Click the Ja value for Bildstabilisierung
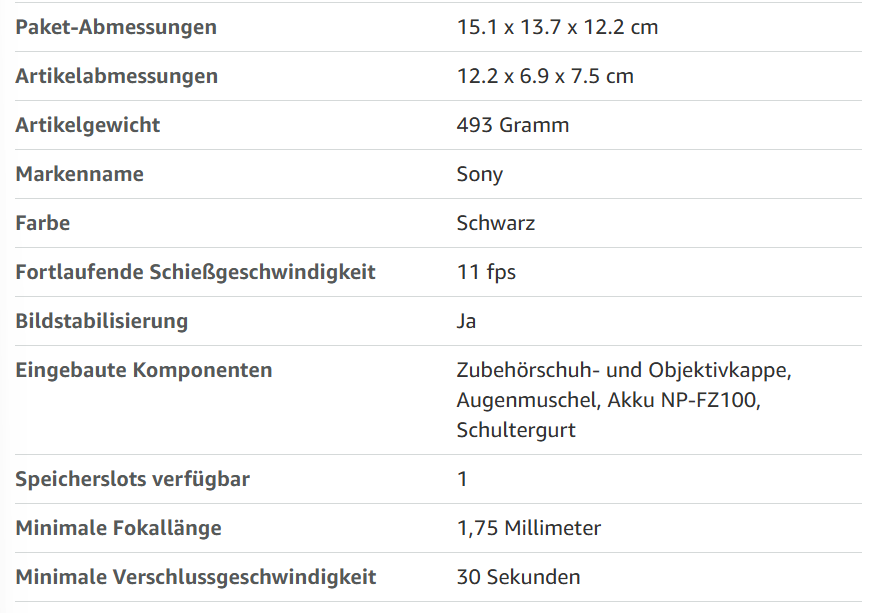Screen dimensions: 871x613 [x=467, y=321]
